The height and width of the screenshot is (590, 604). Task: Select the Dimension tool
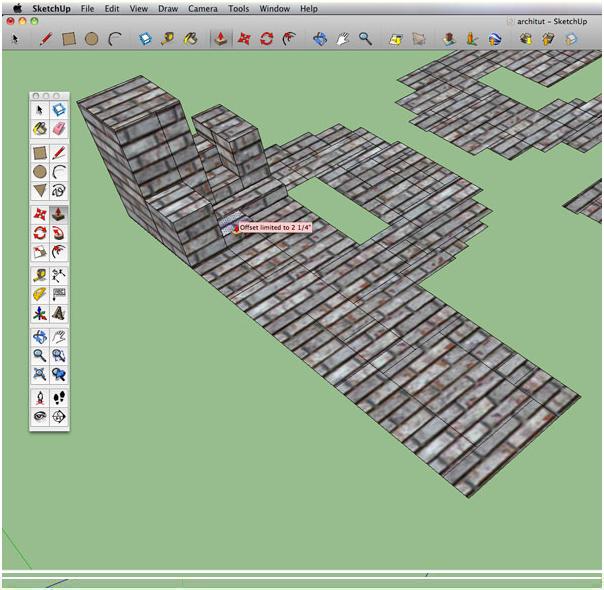pos(59,274)
